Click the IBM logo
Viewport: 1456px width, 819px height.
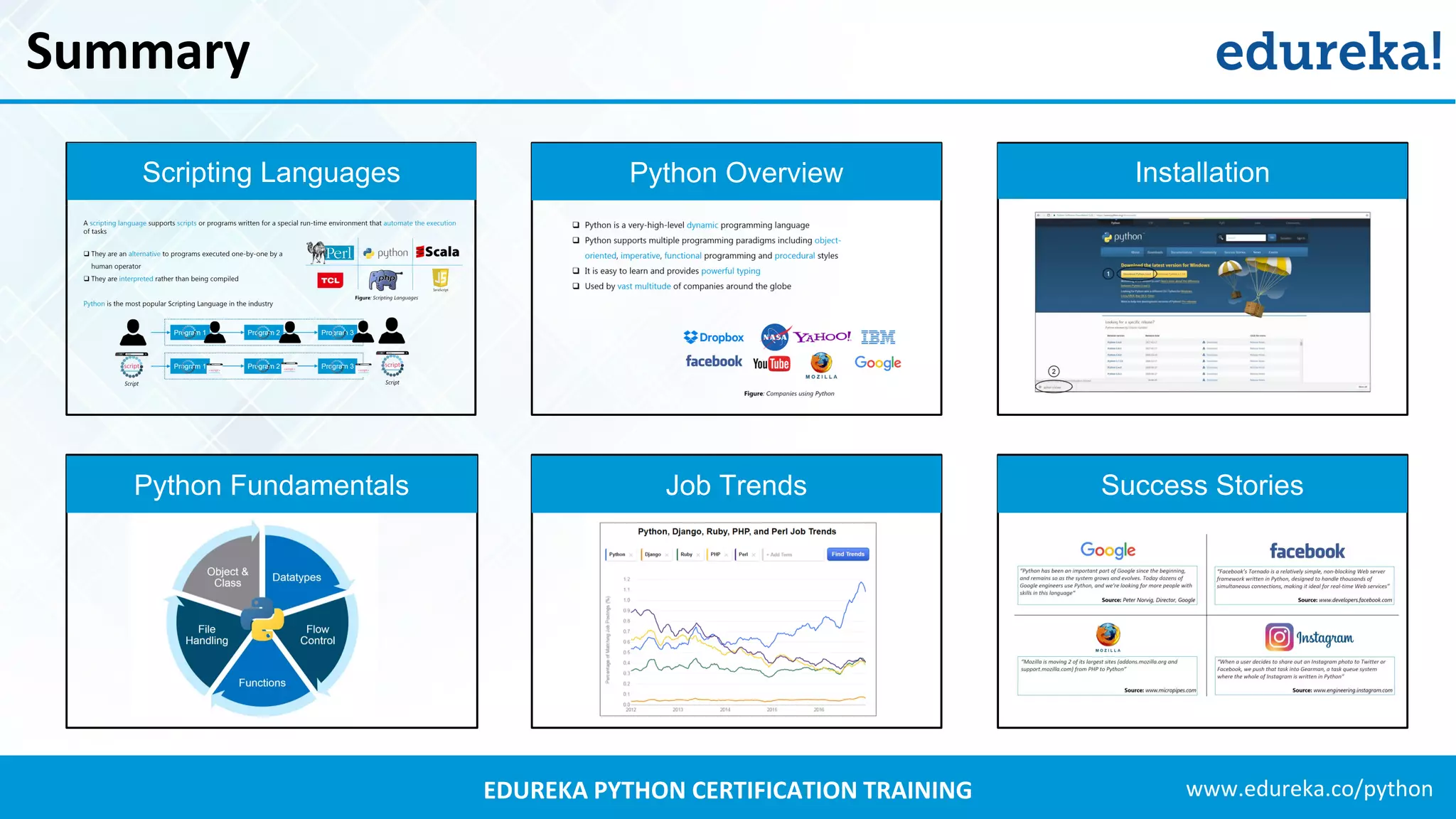tap(878, 337)
